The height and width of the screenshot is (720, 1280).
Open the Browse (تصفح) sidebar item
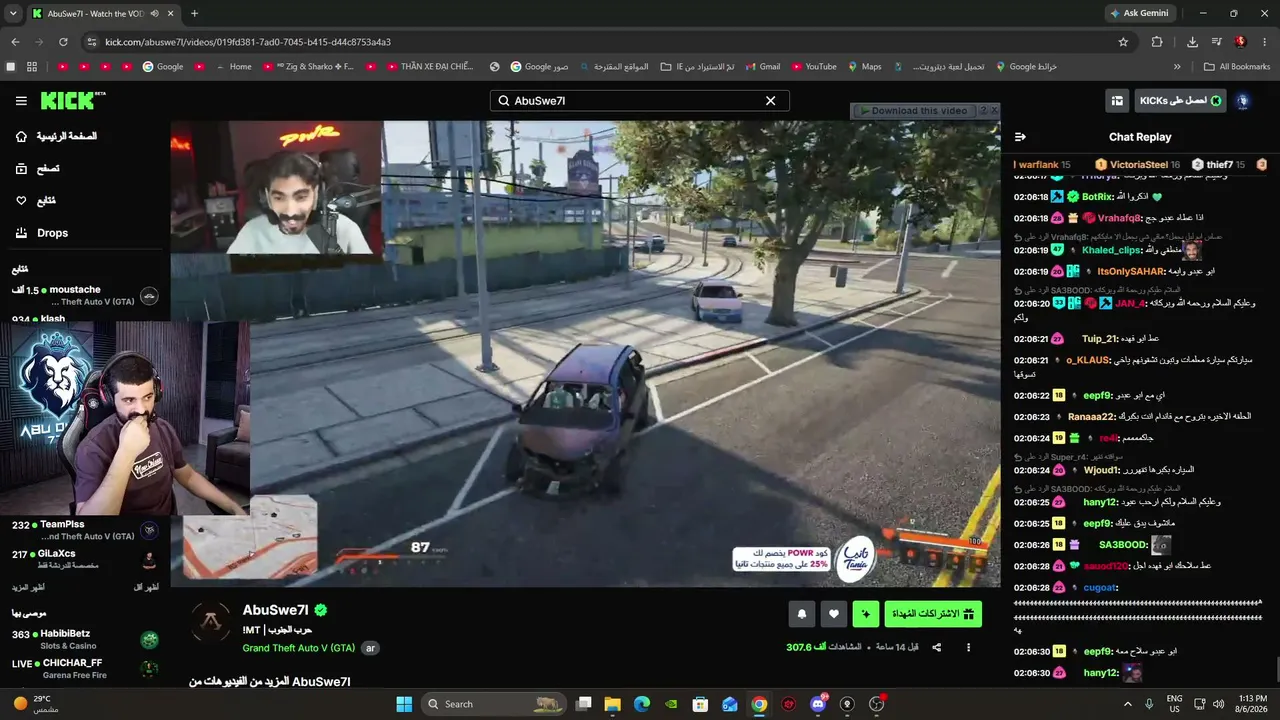[x=38, y=169]
